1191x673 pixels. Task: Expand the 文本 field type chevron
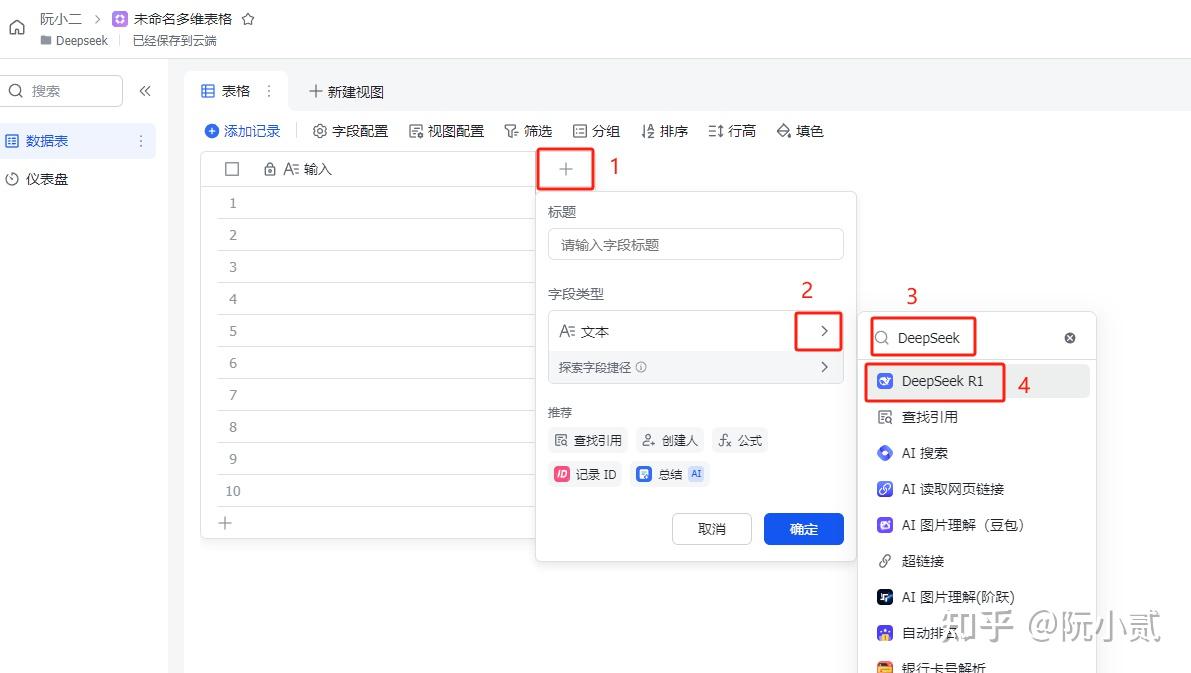click(x=824, y=331)
